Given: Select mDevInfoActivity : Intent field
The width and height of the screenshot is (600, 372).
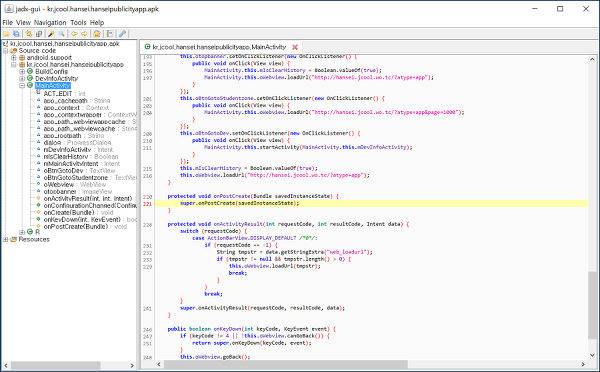Looking at the screenshot, I should 78,150.
